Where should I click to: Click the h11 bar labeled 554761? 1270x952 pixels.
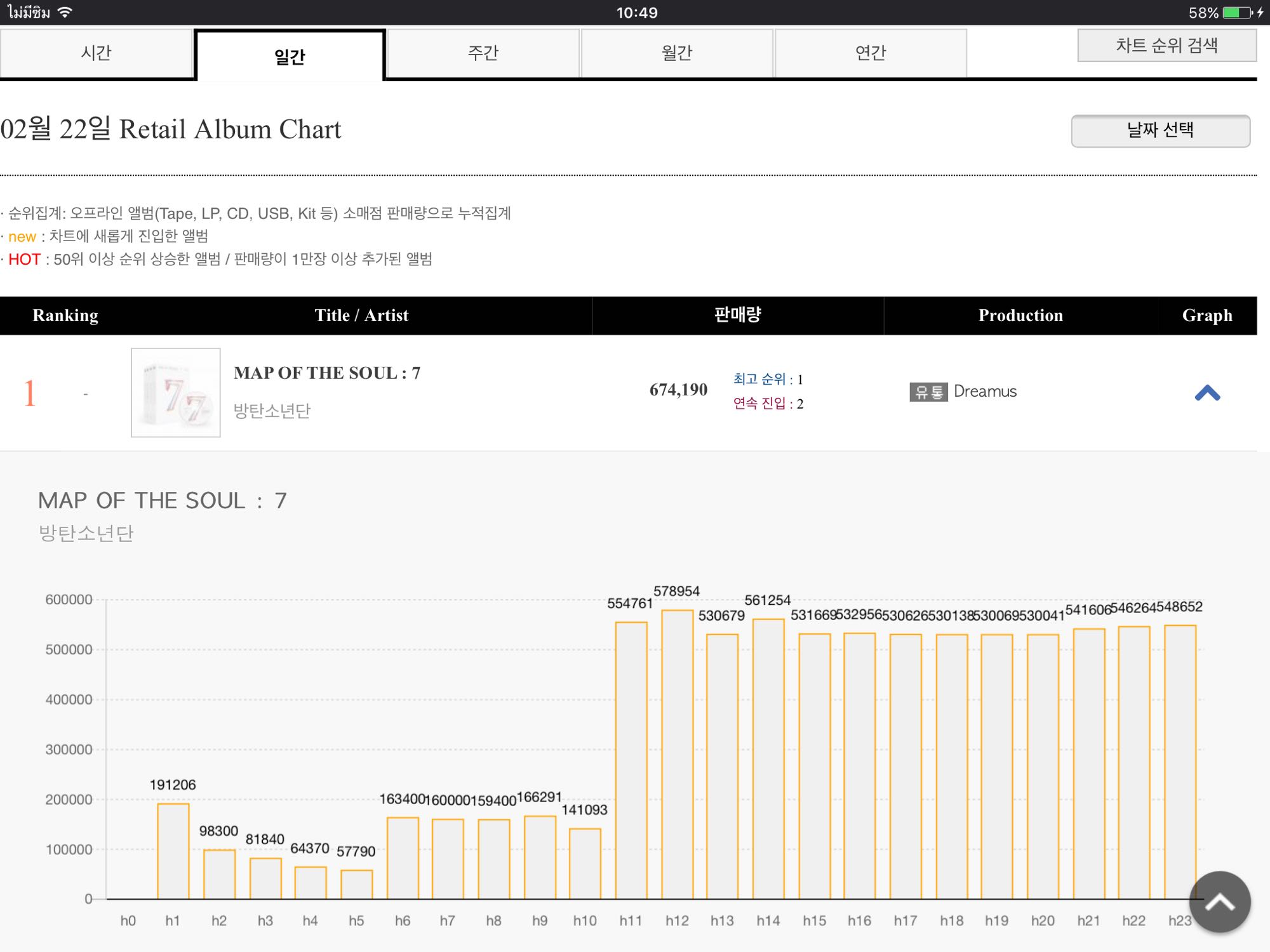631,760
